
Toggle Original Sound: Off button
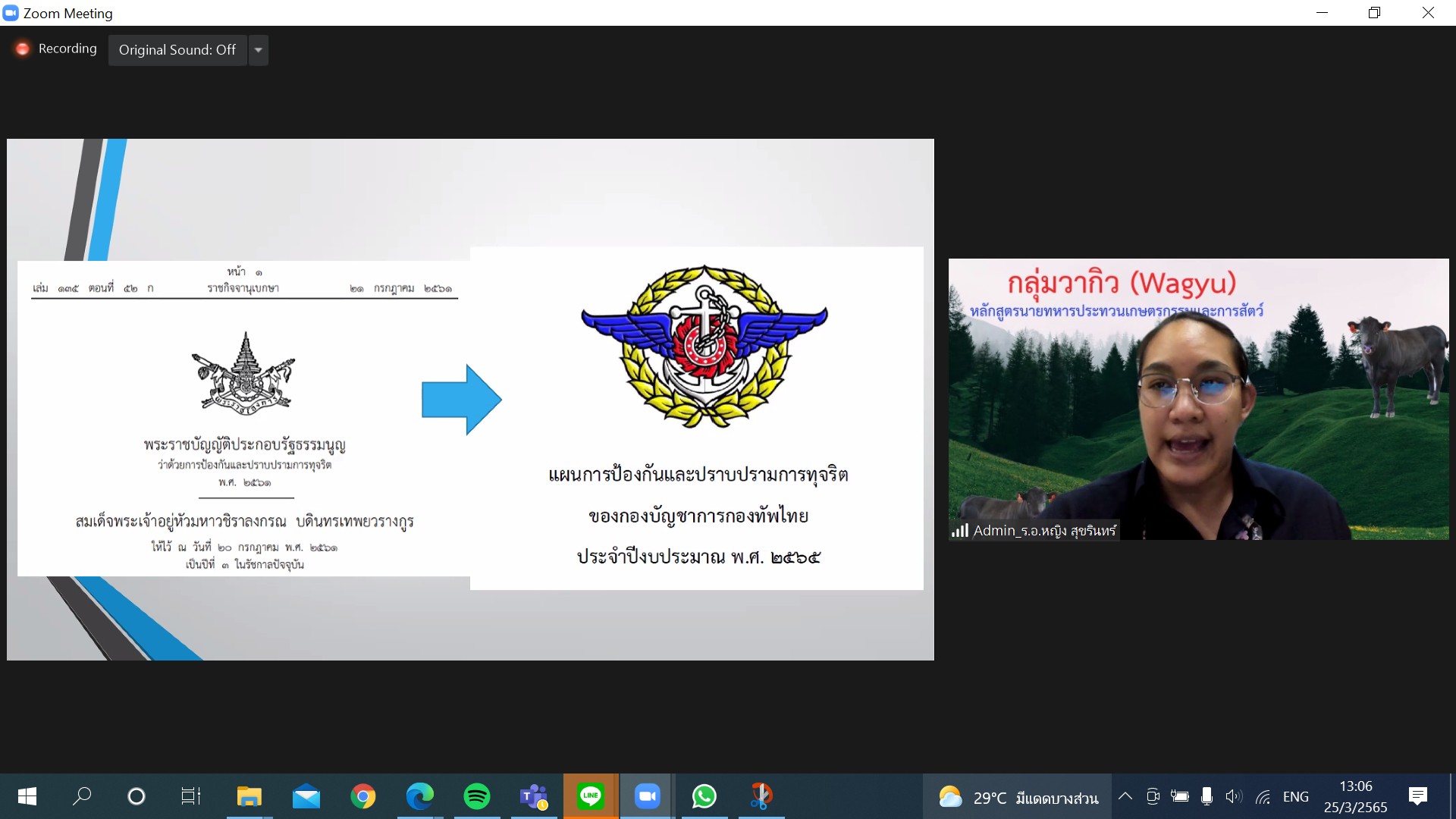pyautogui.click(x=177, y=50)
